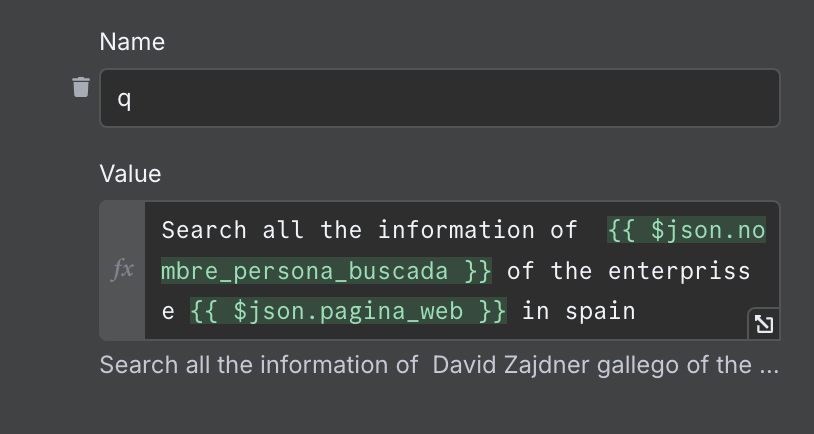
Task: Click the lone 'e' starting third line
Action: pyautogui.click(x=168, y=312)
